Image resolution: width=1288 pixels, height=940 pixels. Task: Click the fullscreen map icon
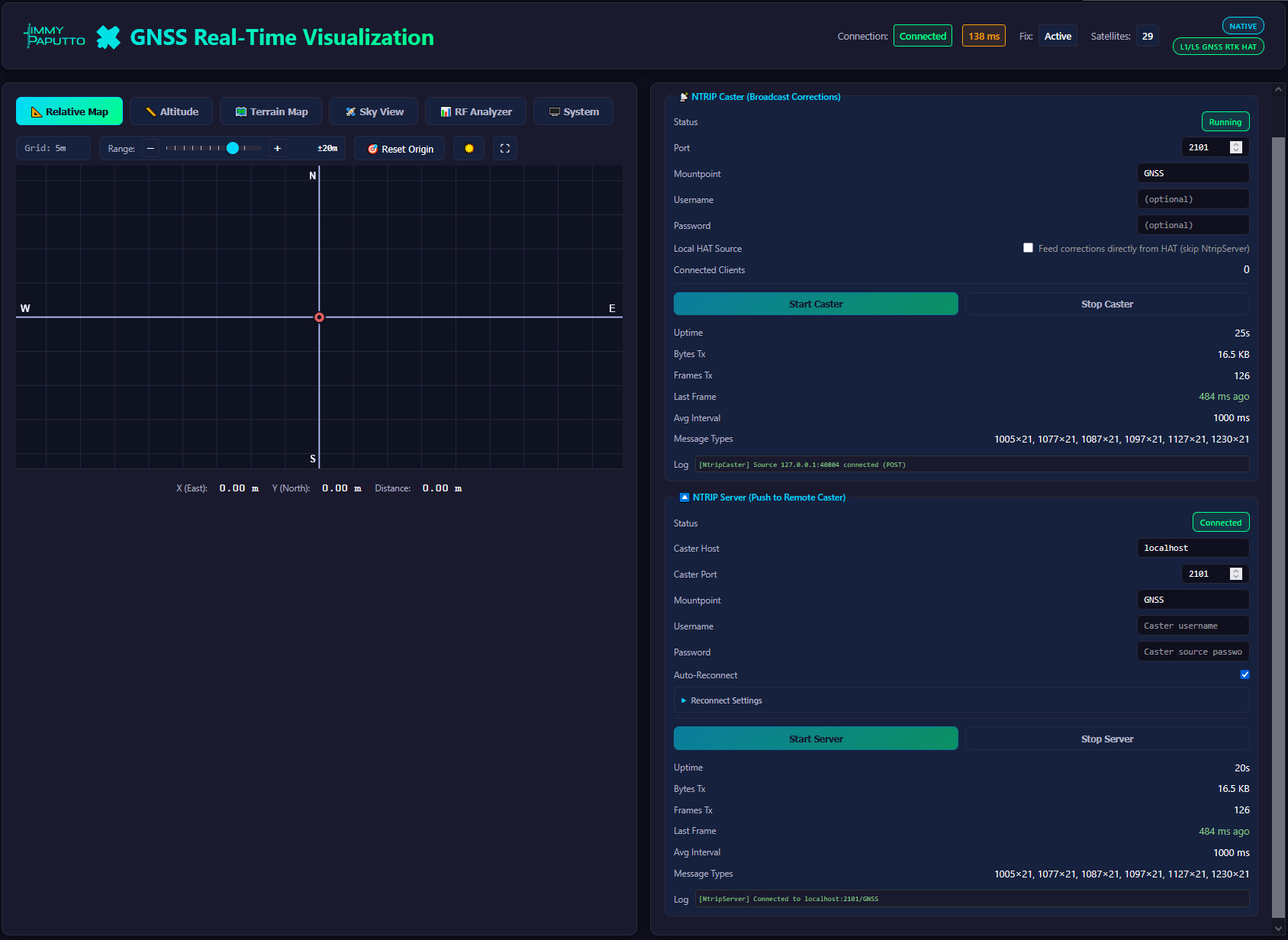505,148
